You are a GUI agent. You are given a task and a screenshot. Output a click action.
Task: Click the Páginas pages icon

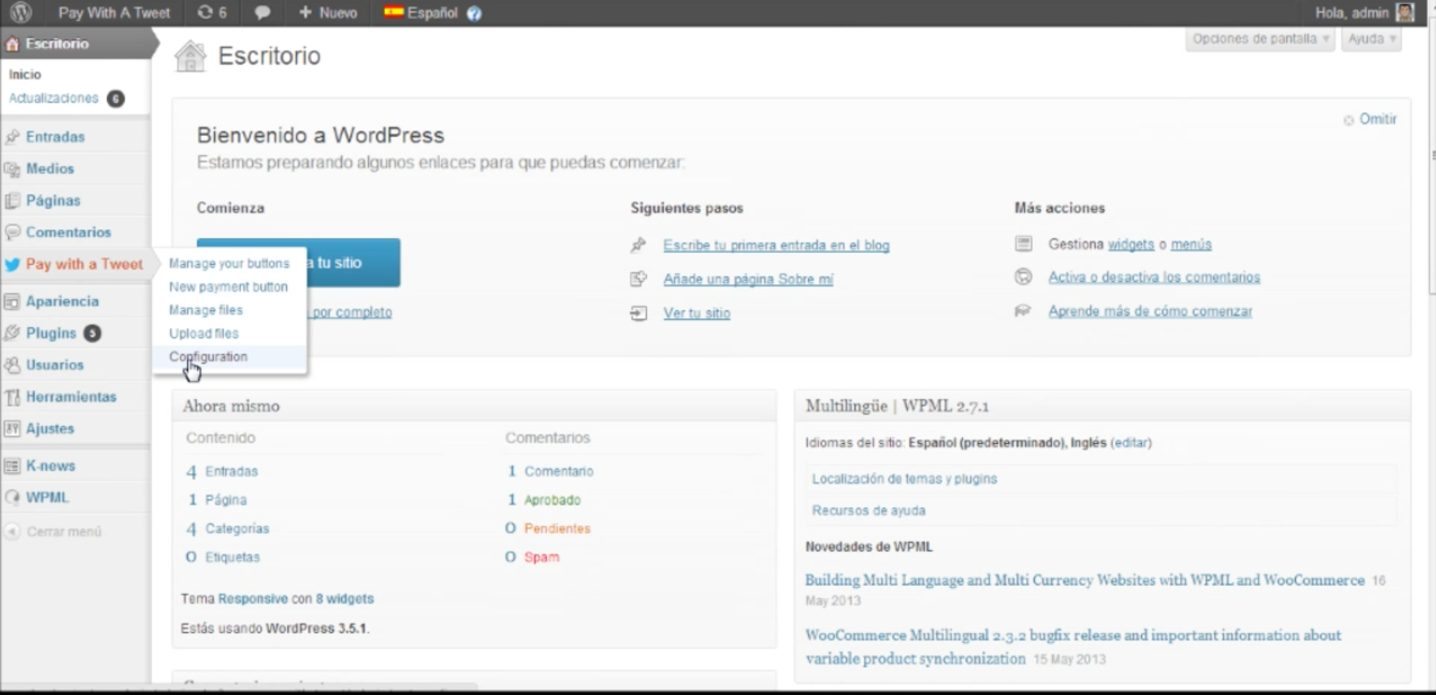point(13,201)
